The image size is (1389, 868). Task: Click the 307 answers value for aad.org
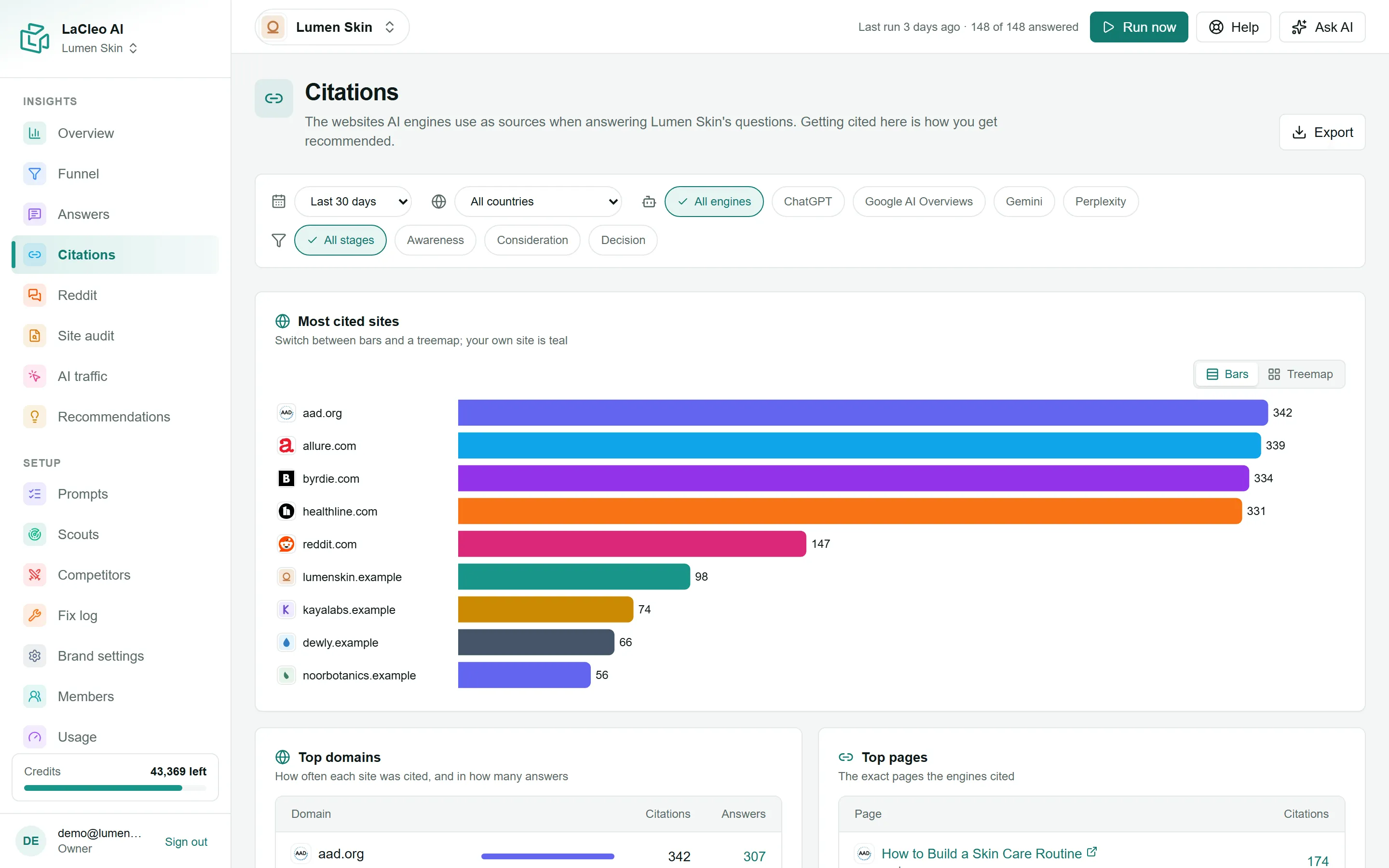point(754,856)
